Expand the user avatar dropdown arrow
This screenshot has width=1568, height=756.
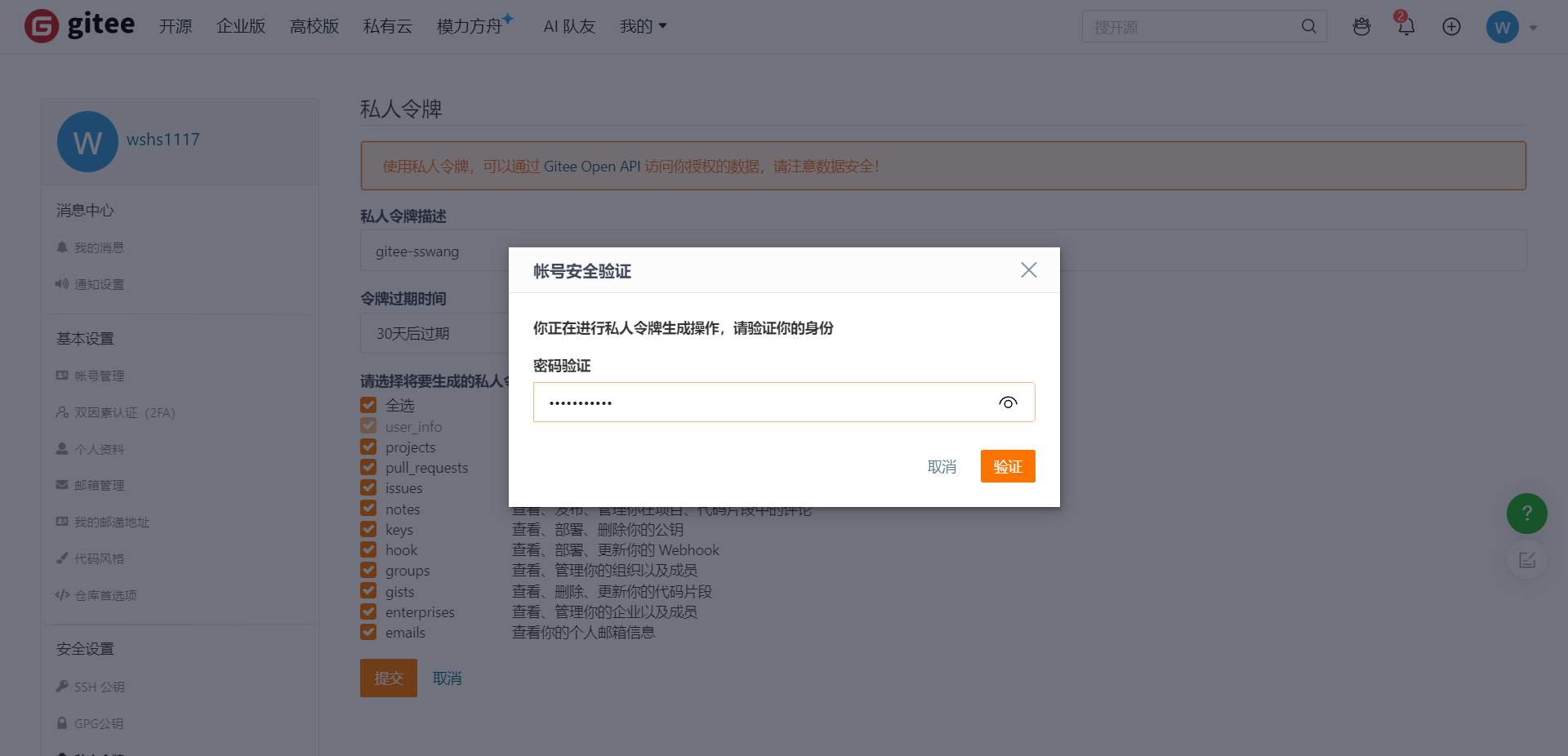pyautogui.click(x=1533, y=28)
